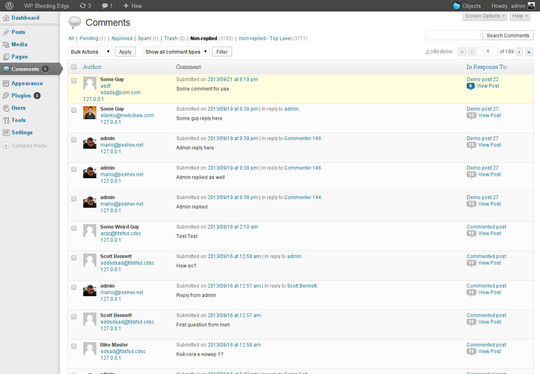Click the comment count bubble for Demo post 22
The height and width of the screenshot is (374, 540).
(x=470, y=86)
